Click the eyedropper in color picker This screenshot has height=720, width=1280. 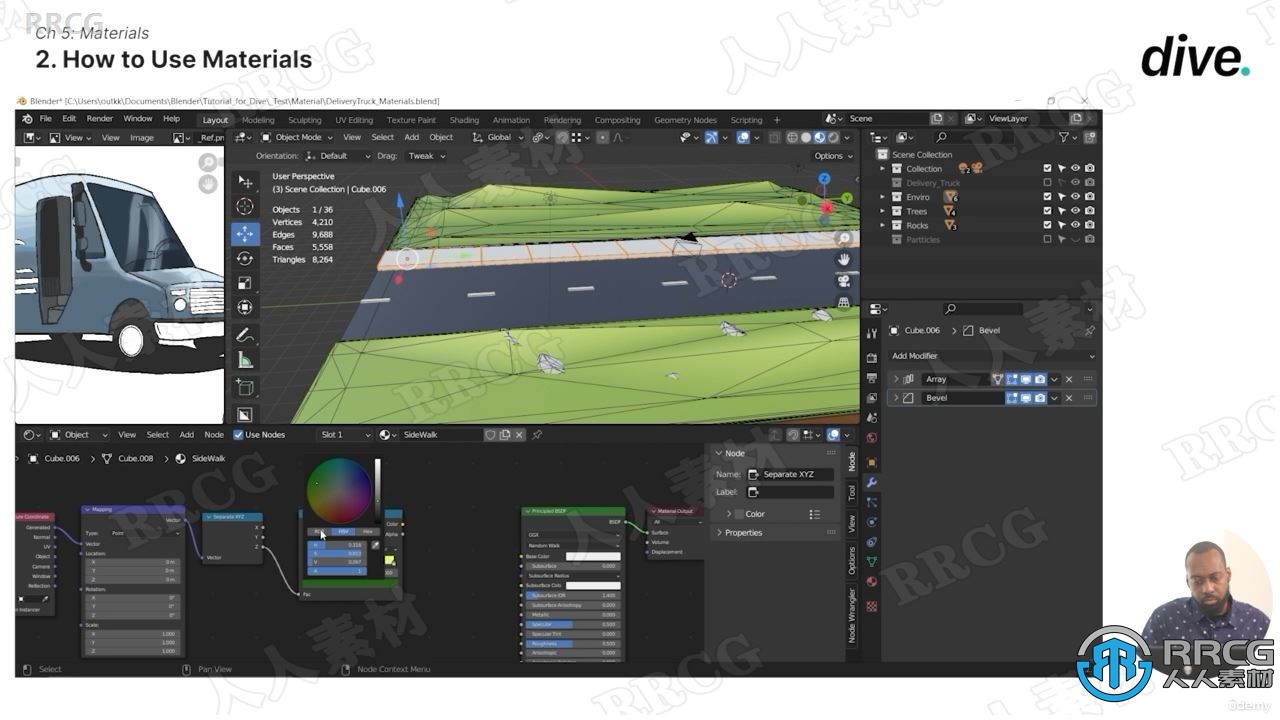375,545
